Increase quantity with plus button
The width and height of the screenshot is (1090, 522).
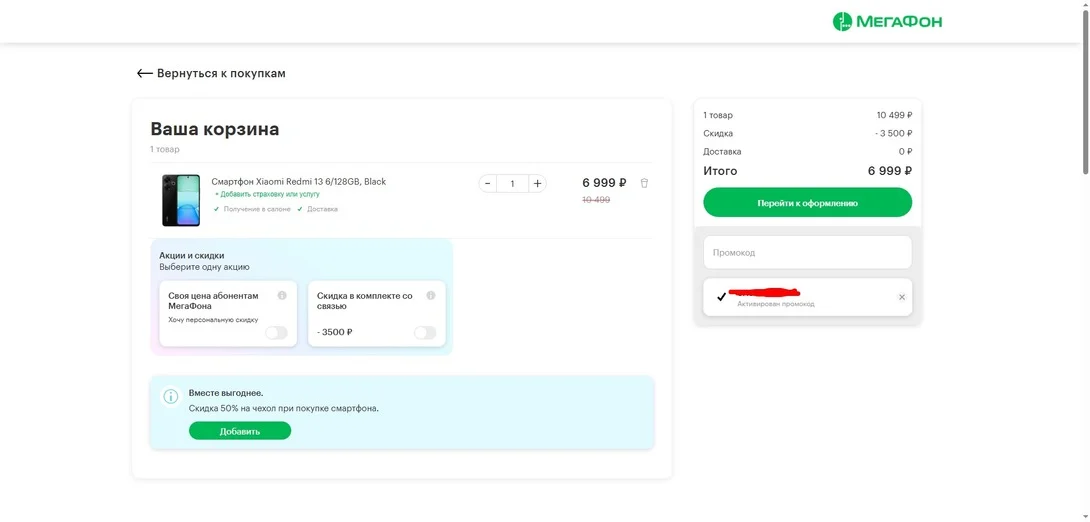tap(537, 183)
